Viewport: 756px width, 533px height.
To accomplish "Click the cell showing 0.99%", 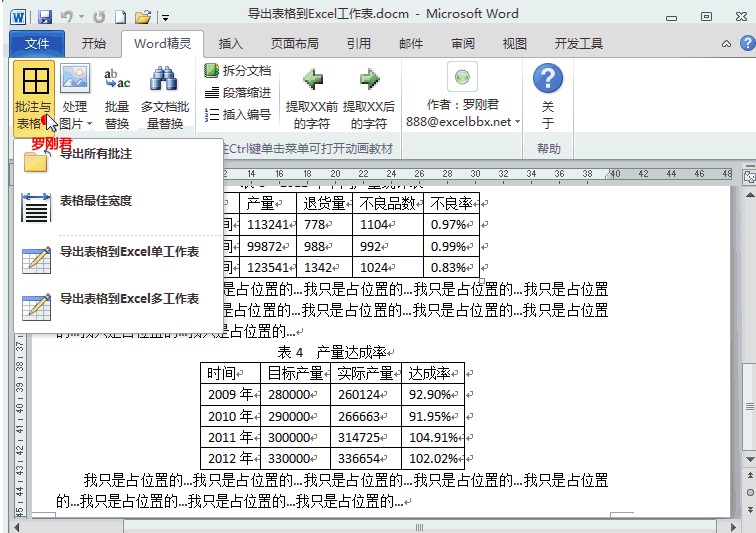I will (x=451, y=246).
